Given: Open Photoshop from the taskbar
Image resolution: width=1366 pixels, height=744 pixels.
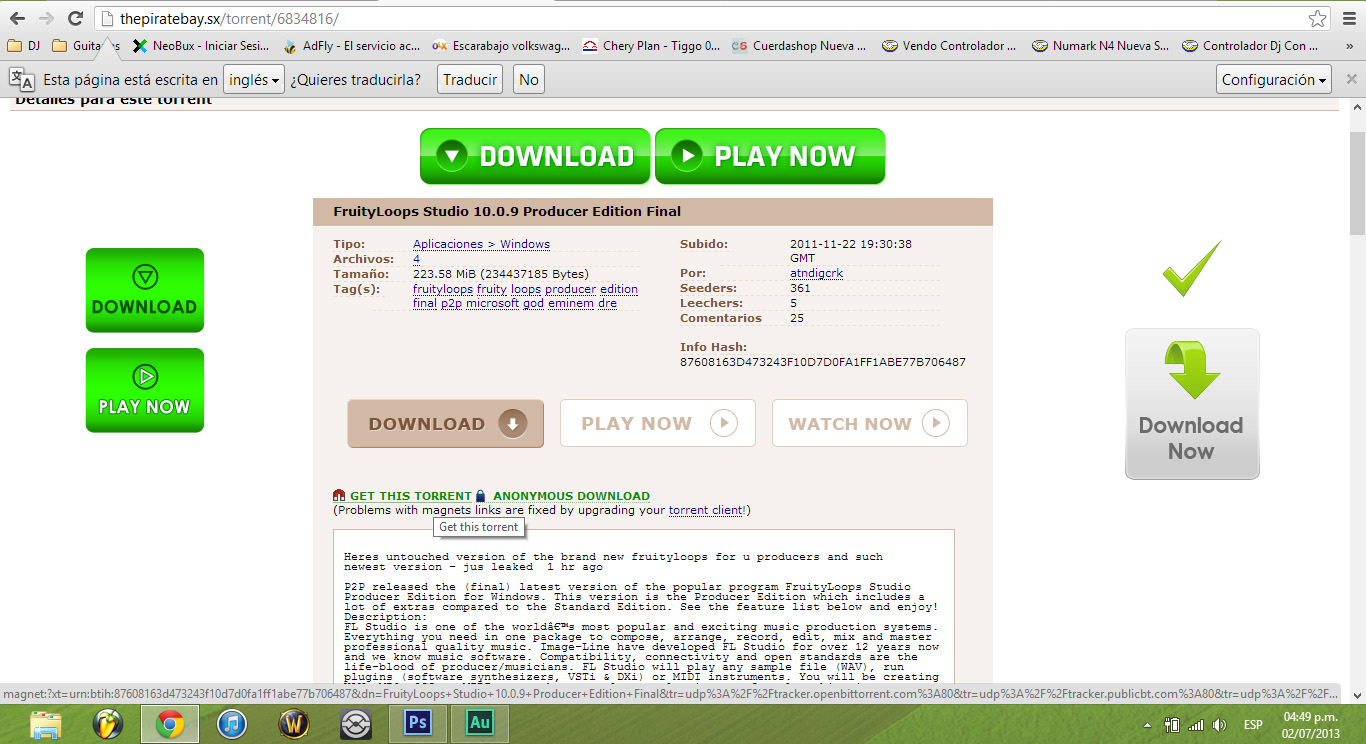Looking at the screenshot, I should pos(418,724).
